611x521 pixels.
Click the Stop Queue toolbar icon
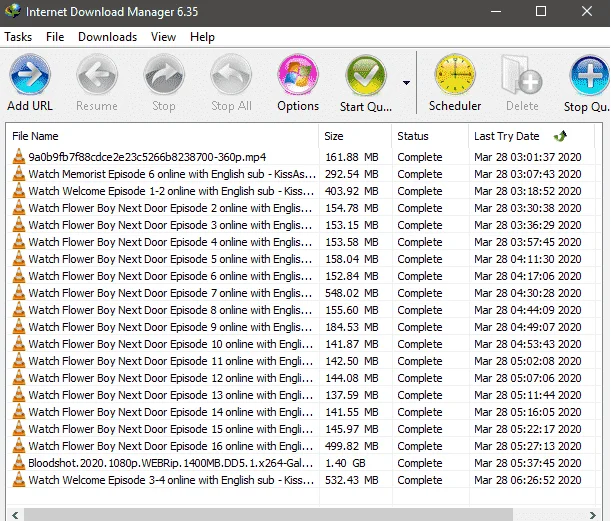point(589,75)
